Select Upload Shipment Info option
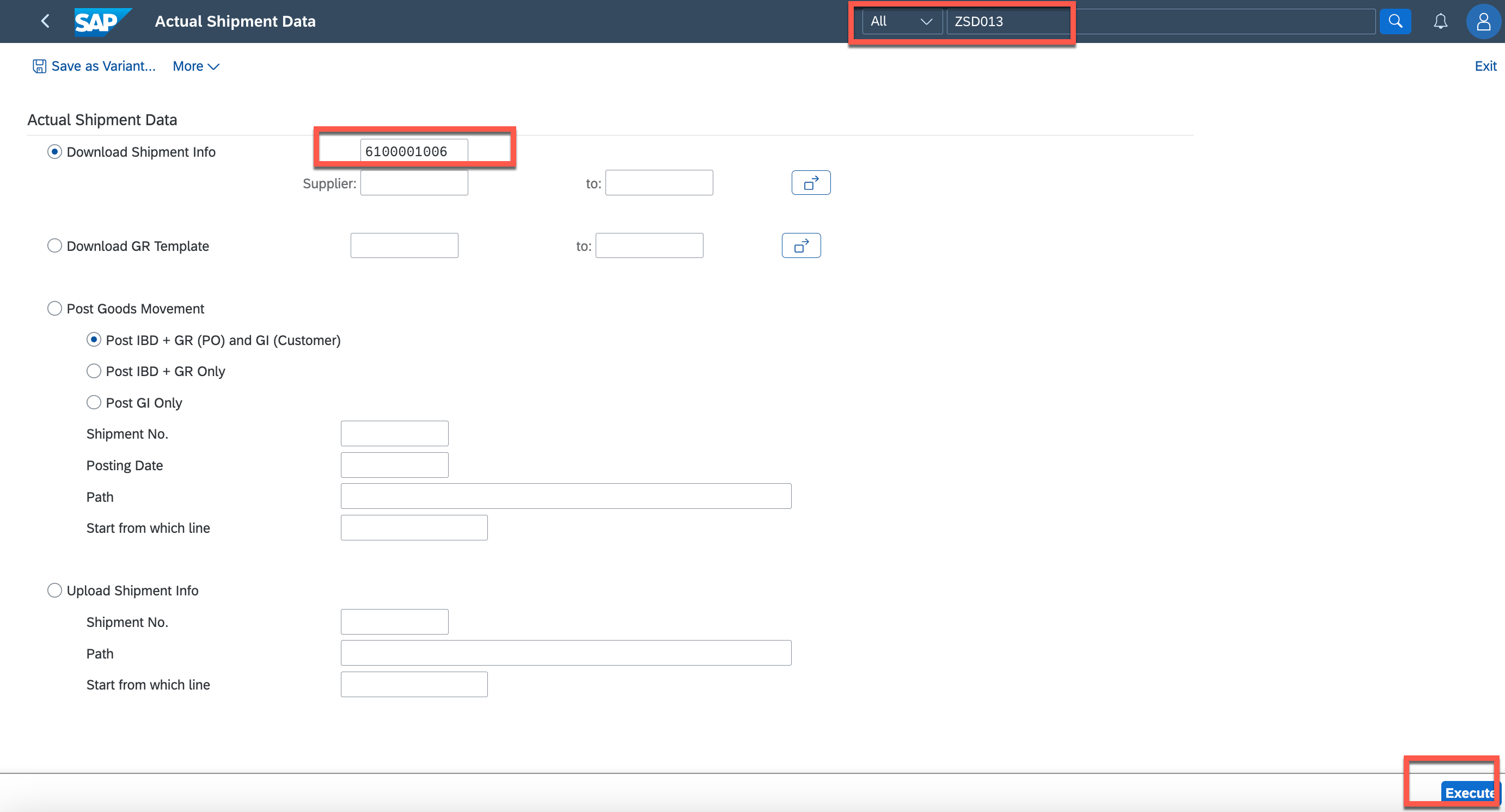Image resolution: width=1505 pixels, height=812 pixels. point(54,590)
